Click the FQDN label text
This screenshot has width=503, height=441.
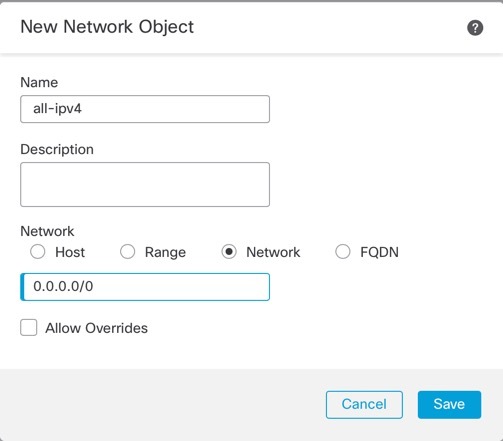(x=379, y=252)
